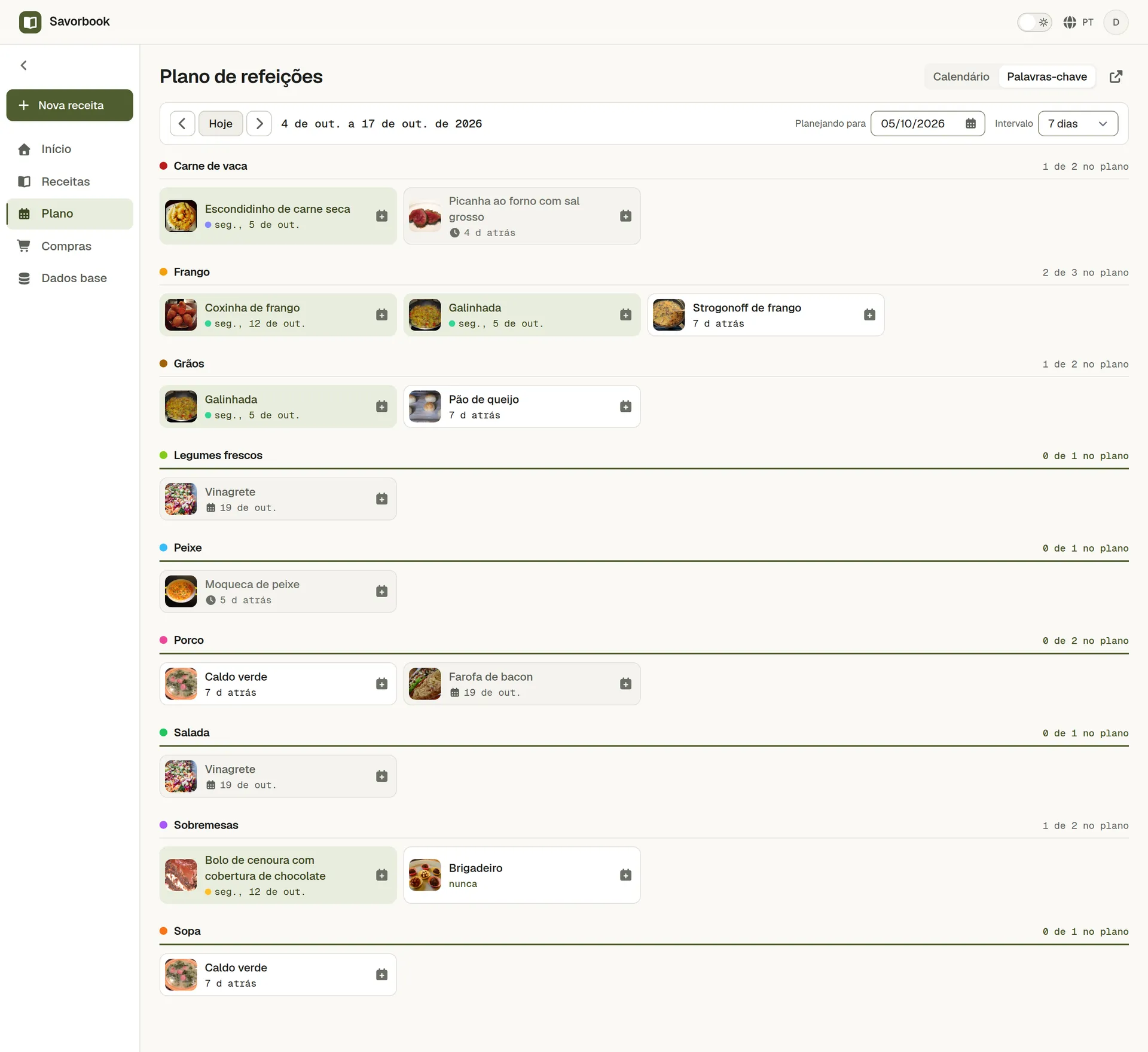This screenshot has width=1148, height=1052.
Task: Click the Savorbook logo icon
Action: (x=30, y=22)
